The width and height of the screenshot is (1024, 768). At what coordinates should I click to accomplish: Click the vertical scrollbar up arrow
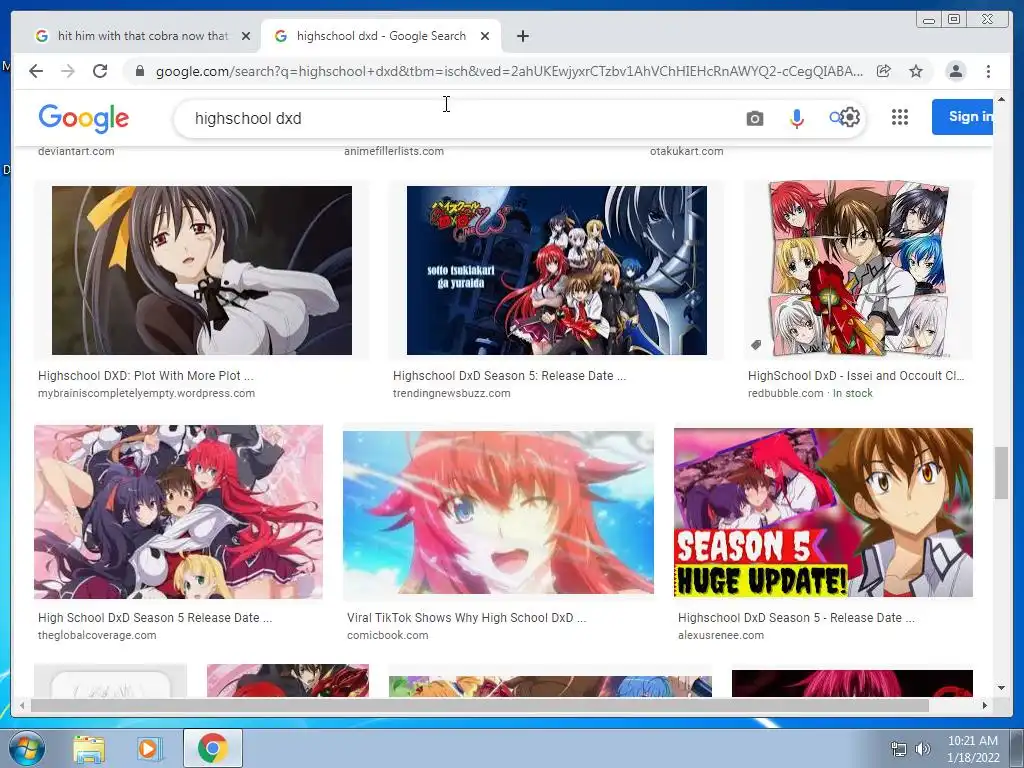point(1001,99)
